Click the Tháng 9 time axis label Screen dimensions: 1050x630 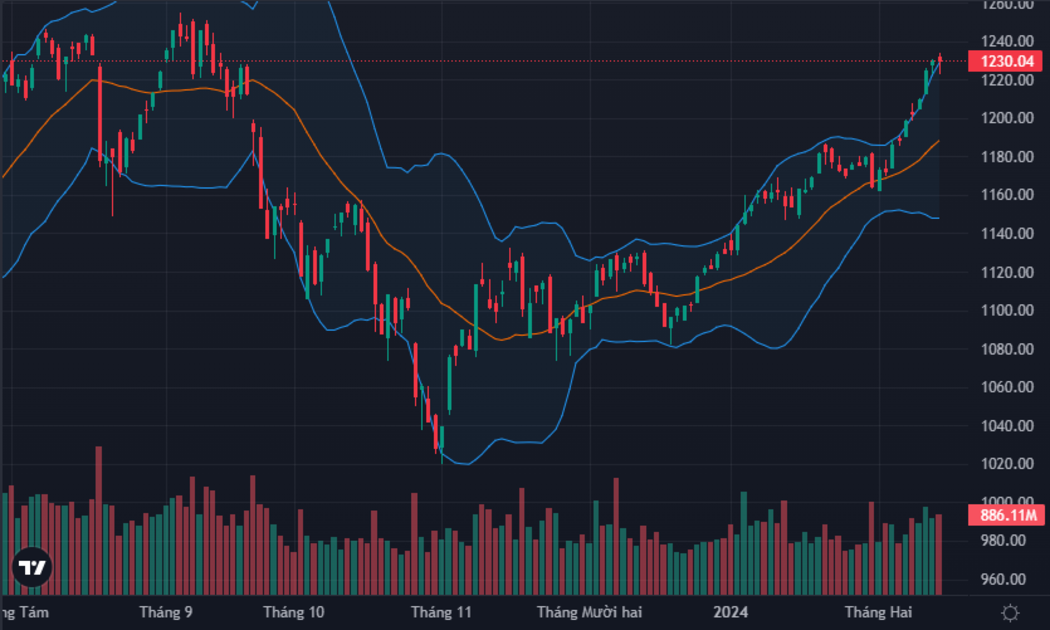point(165,612)
